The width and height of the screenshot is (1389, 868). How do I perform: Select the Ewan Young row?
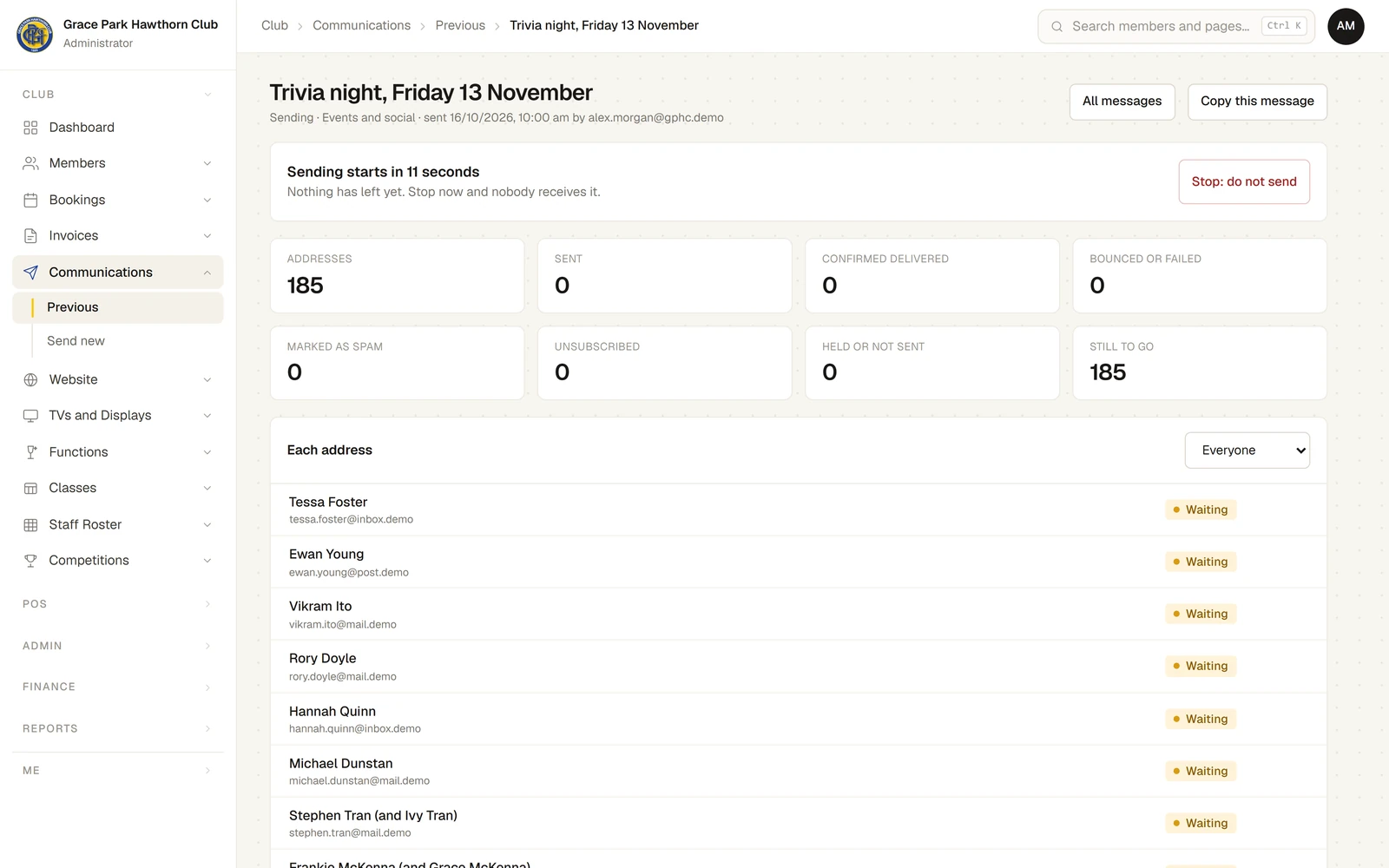click(799, 562)
